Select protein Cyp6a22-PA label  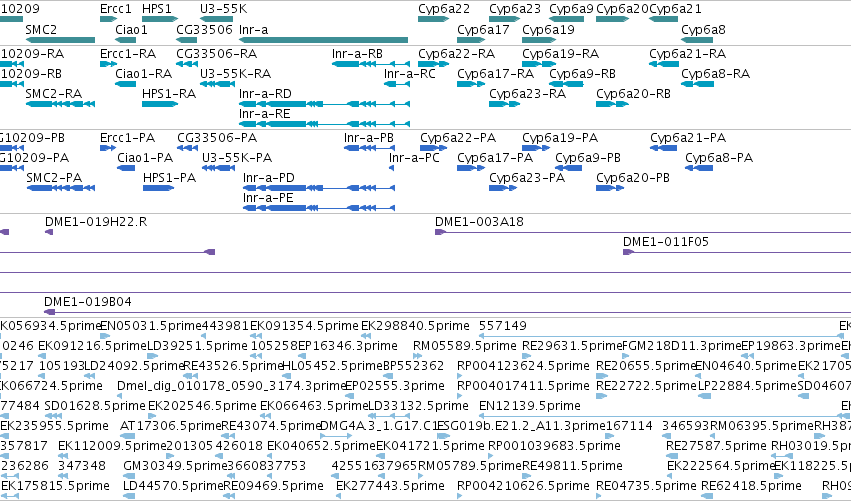coord(458,138)
